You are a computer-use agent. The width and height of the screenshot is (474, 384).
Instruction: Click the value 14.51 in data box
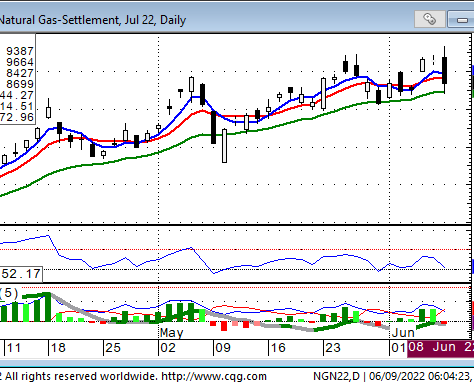[x=17, y=106]
